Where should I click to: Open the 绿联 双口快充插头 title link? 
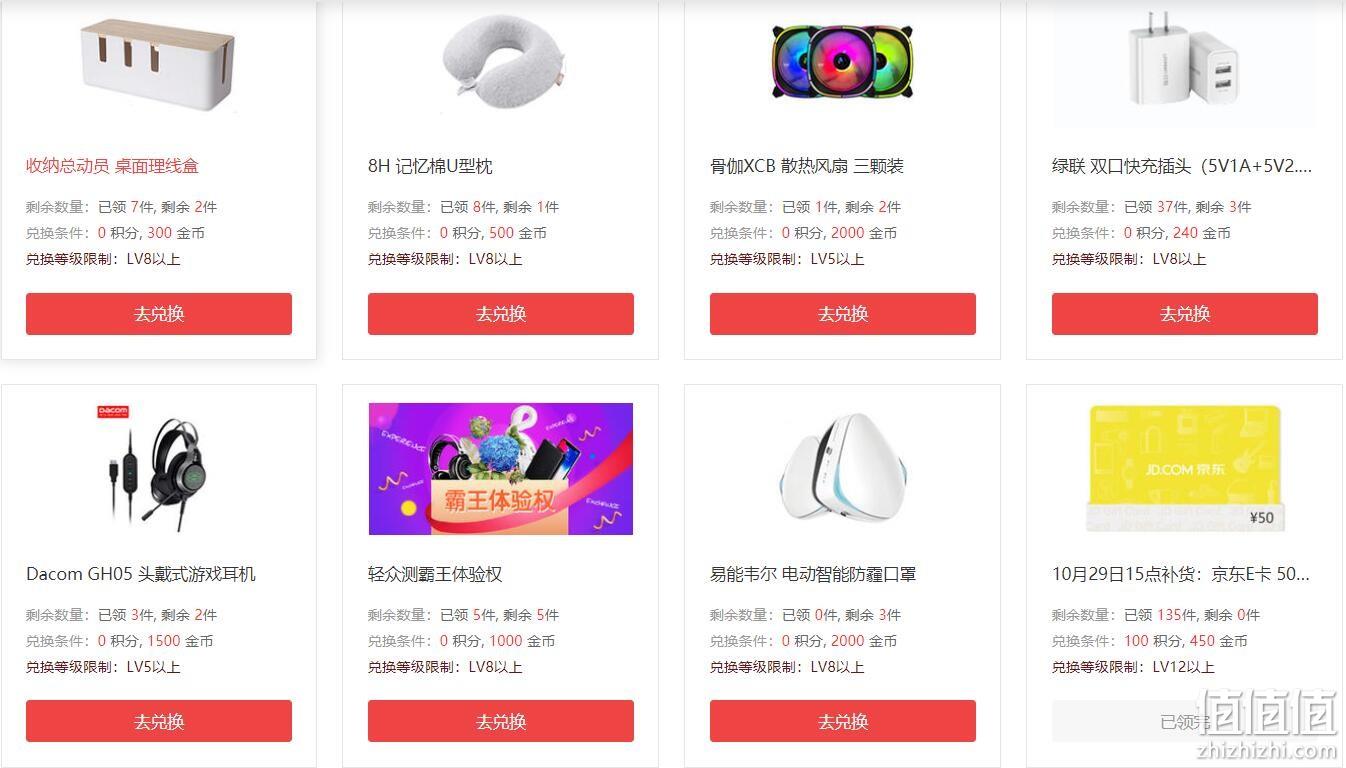tap(1182, 166)
